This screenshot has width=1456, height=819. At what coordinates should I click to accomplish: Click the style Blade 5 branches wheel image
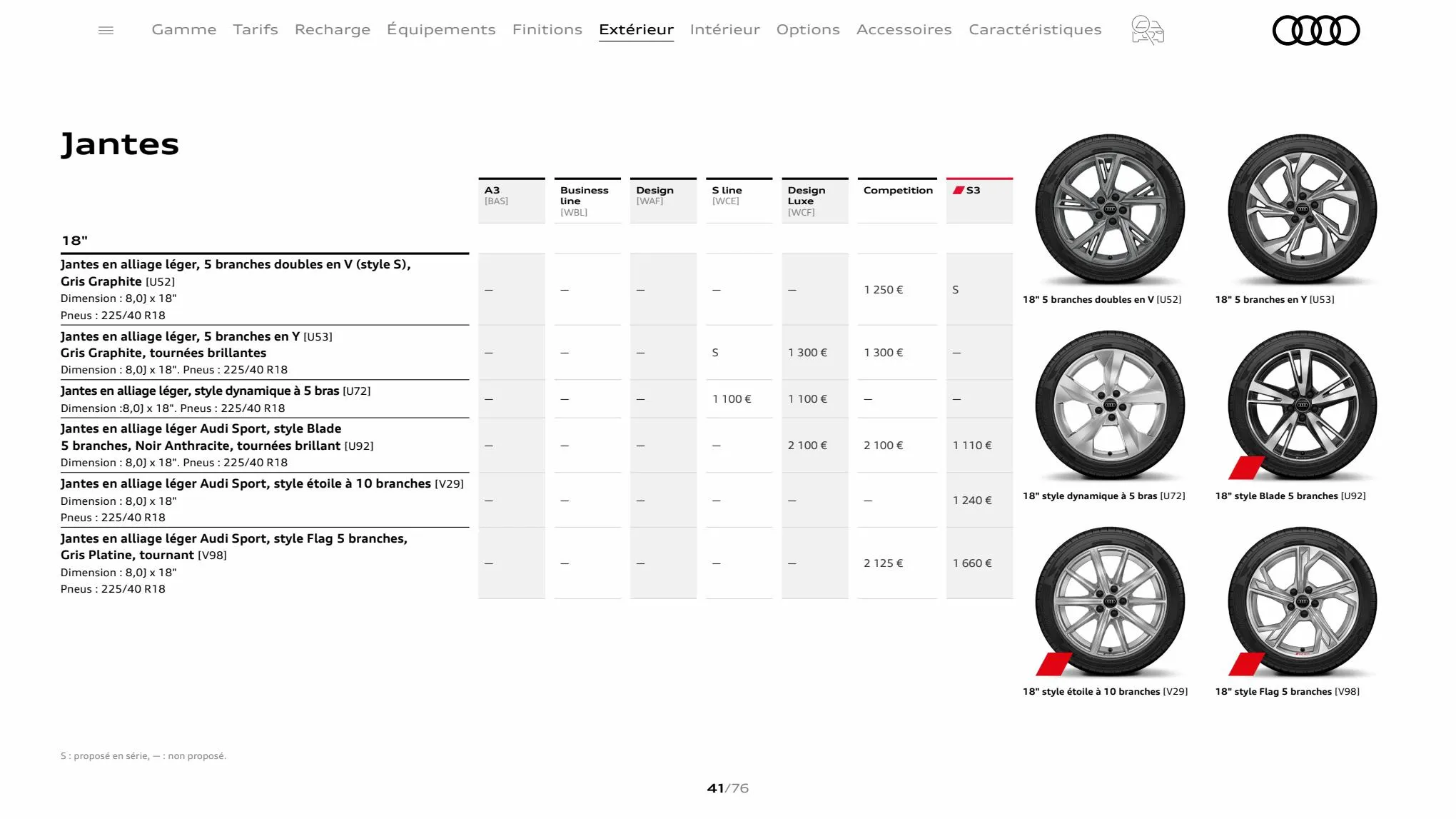click(1303, 406)
